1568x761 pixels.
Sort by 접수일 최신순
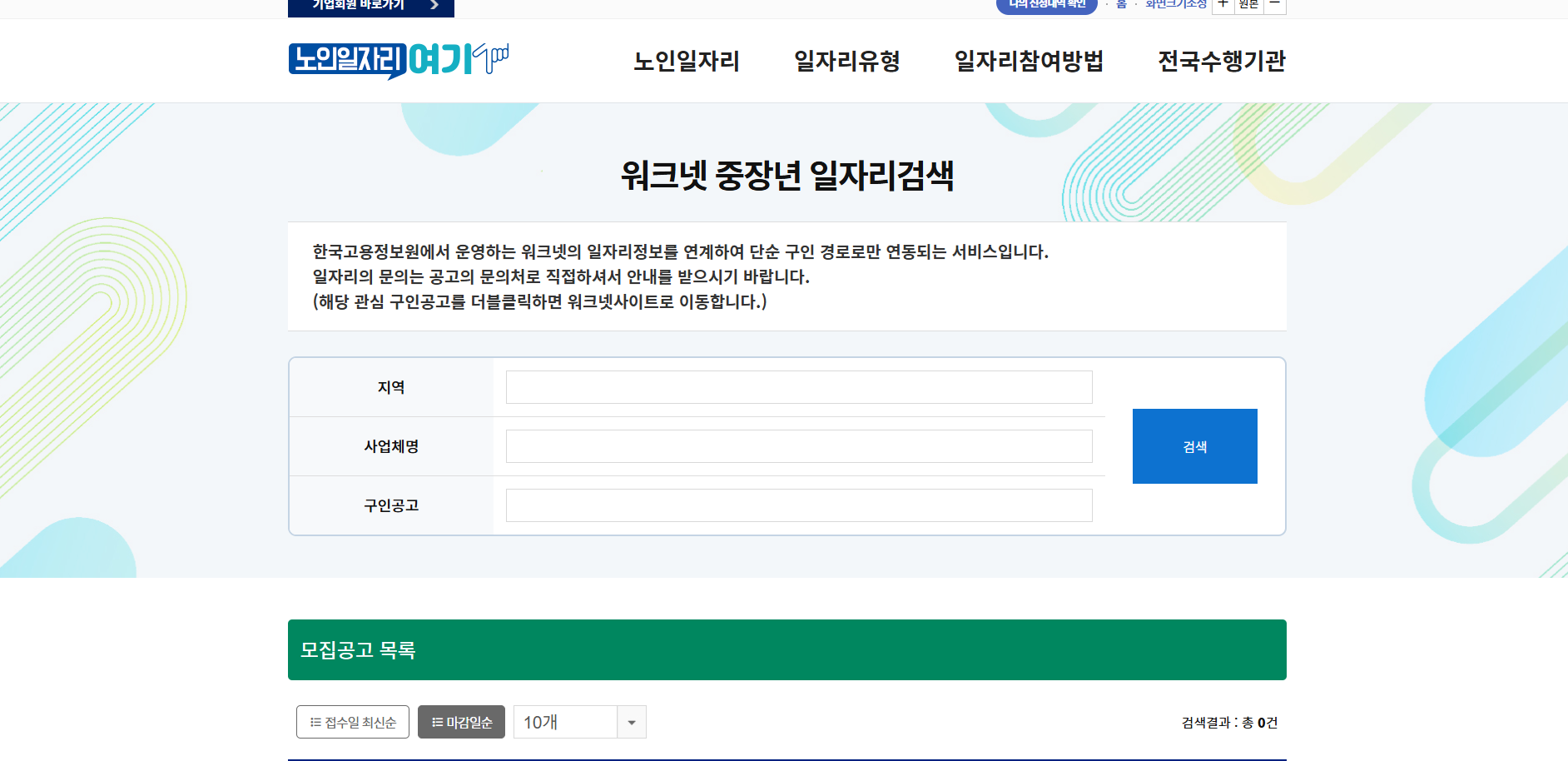pyautogui.click(x=353, y=722)
